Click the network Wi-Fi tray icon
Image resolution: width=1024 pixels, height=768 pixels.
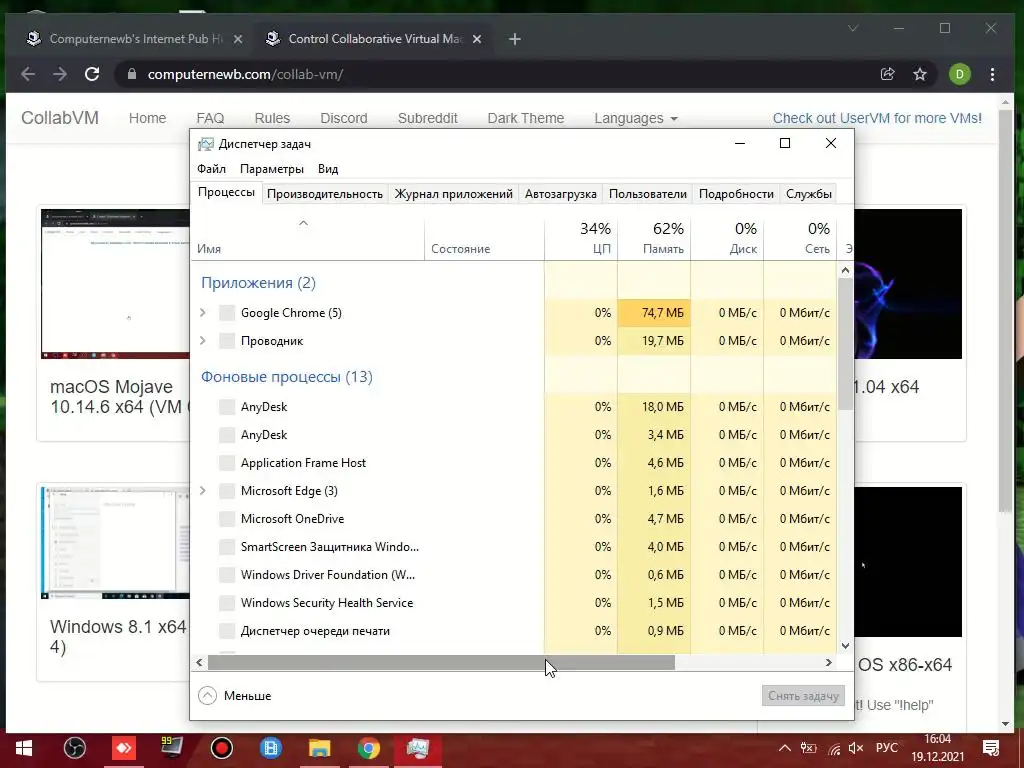pyautogui.click(x=833, y=748)
